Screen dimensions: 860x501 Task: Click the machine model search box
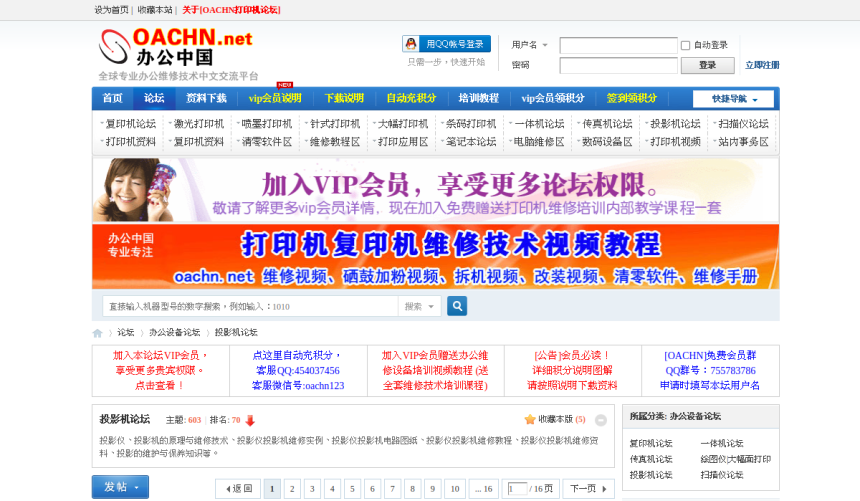250,306
